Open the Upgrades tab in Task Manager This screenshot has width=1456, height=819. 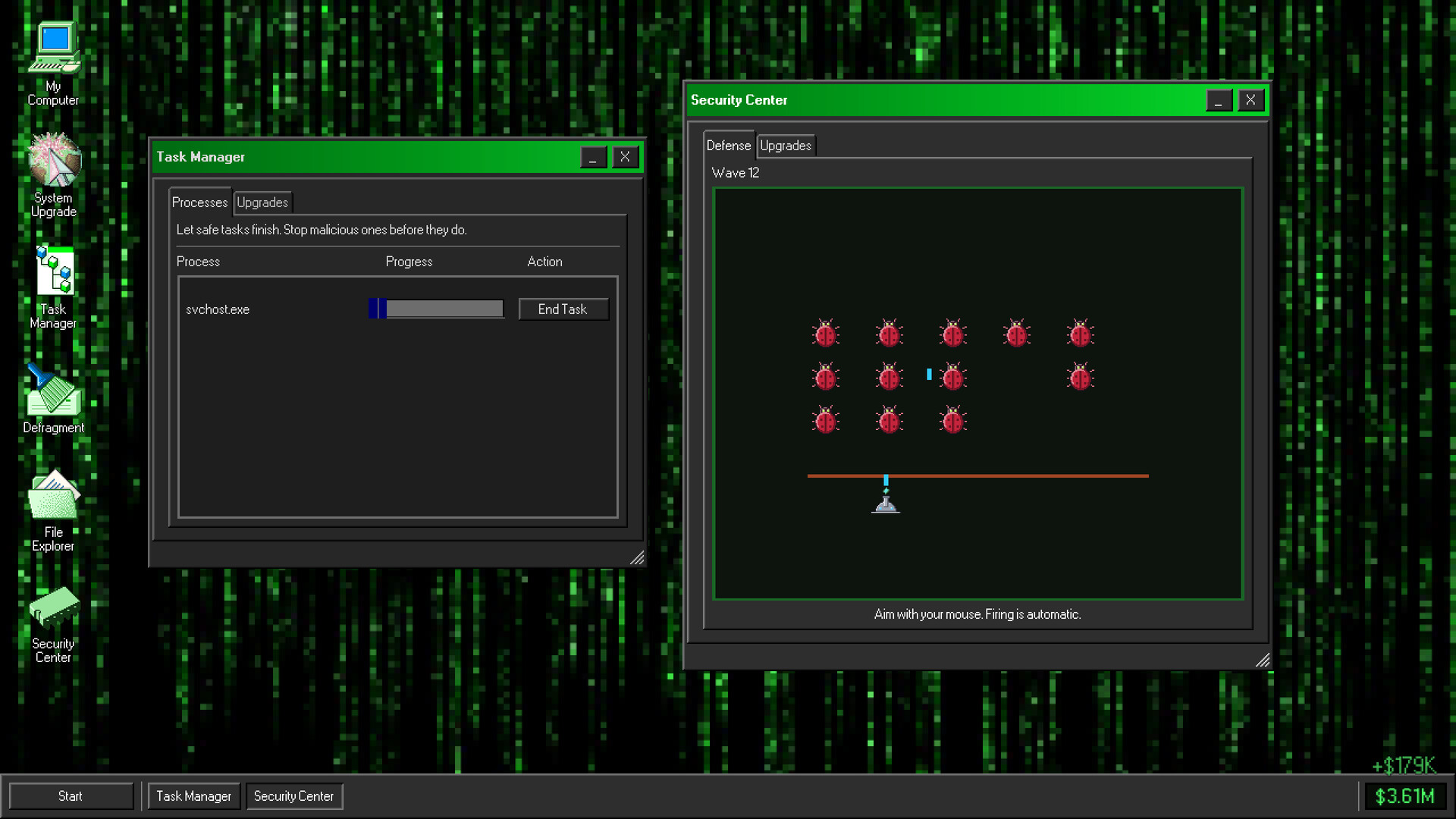tap(262, 202)
